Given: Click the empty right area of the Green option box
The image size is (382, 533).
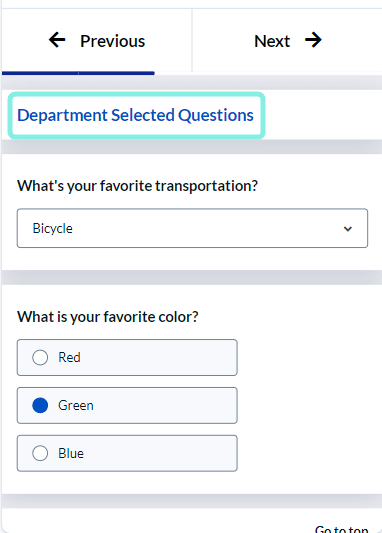Looking at the screenshot, I should tap(167, 406).
